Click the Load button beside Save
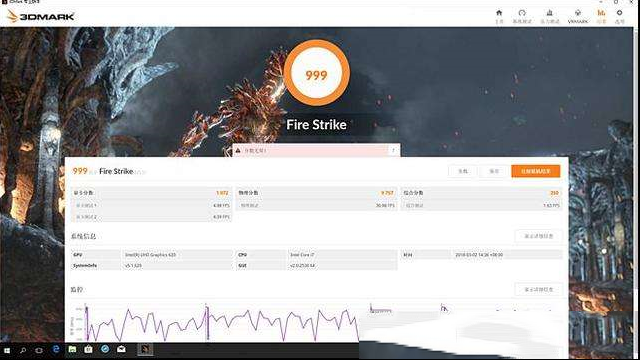Image resolution: width=640 pixels, height=360 pixels. [x=462, y=171]
